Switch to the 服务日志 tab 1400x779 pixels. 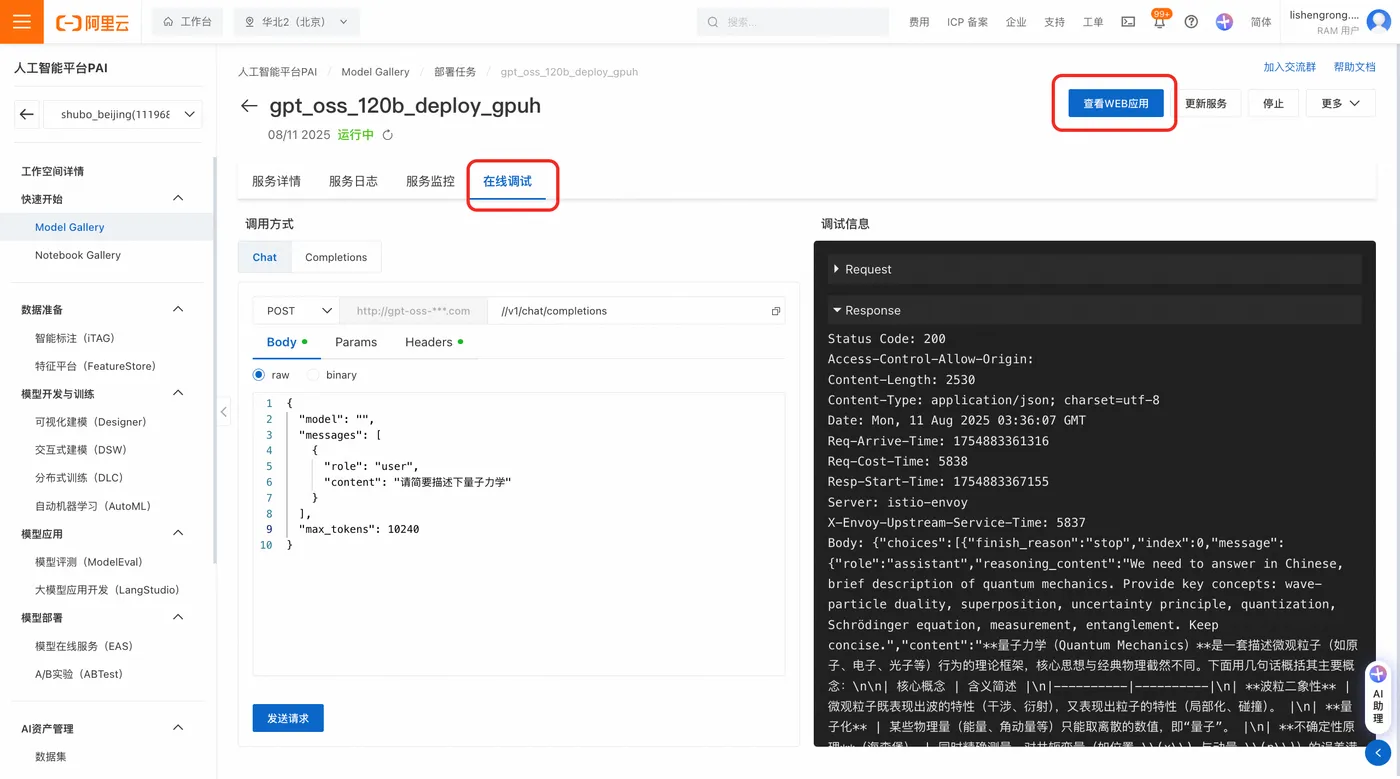(353, 181)
